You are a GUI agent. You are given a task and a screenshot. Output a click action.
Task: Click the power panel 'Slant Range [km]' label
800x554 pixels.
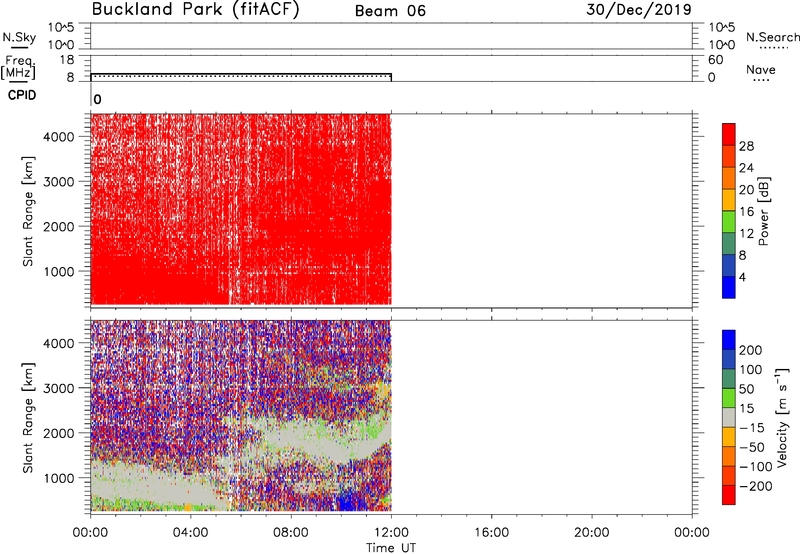(28, 211)
